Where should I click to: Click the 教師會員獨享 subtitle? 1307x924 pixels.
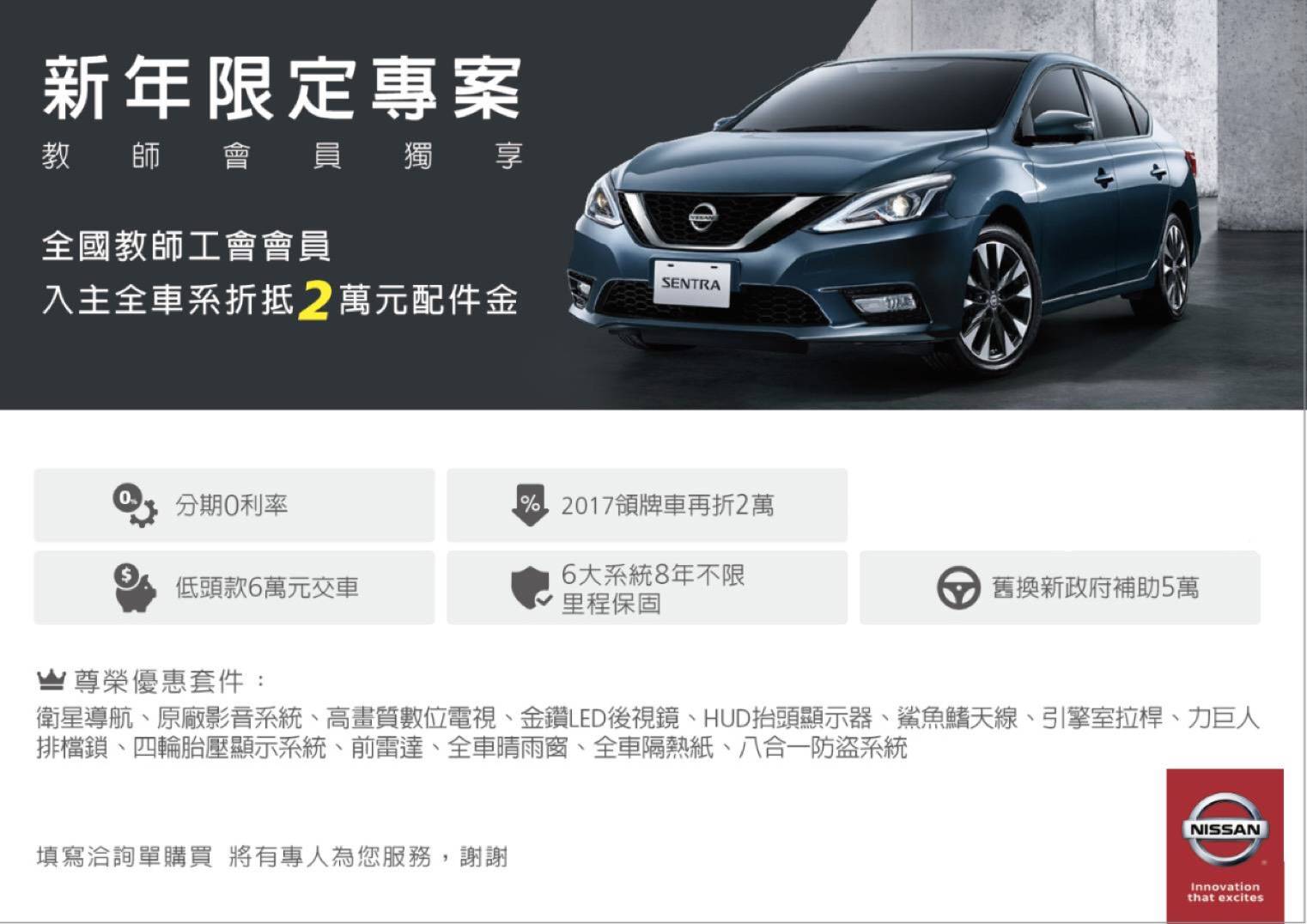283,156
